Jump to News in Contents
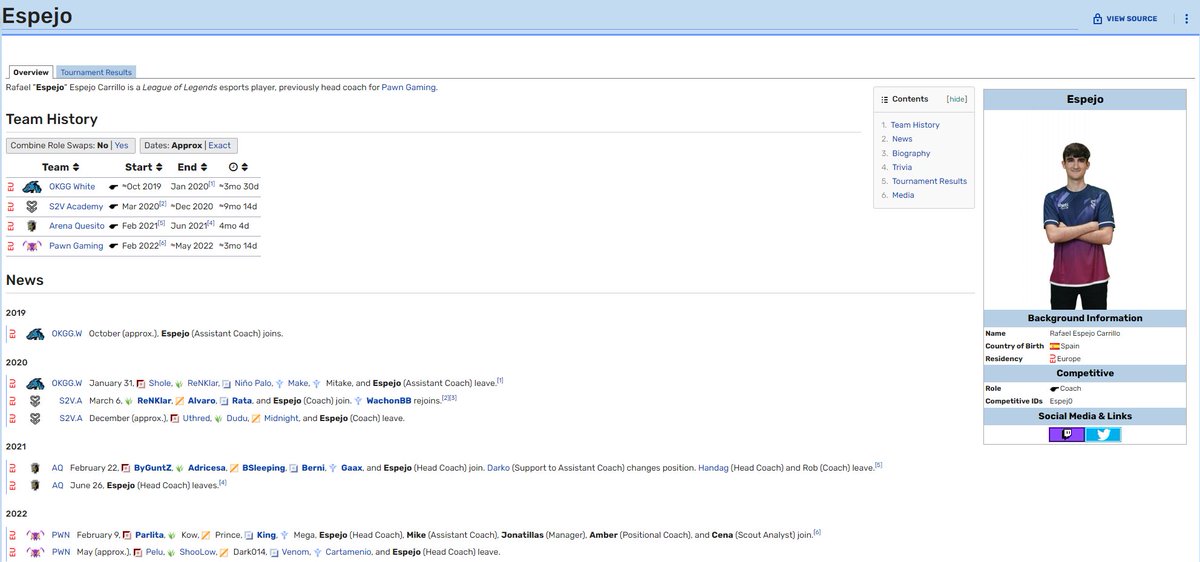Image resolution: width=1200 pixels, height=562 pixels. click(902, 139)
